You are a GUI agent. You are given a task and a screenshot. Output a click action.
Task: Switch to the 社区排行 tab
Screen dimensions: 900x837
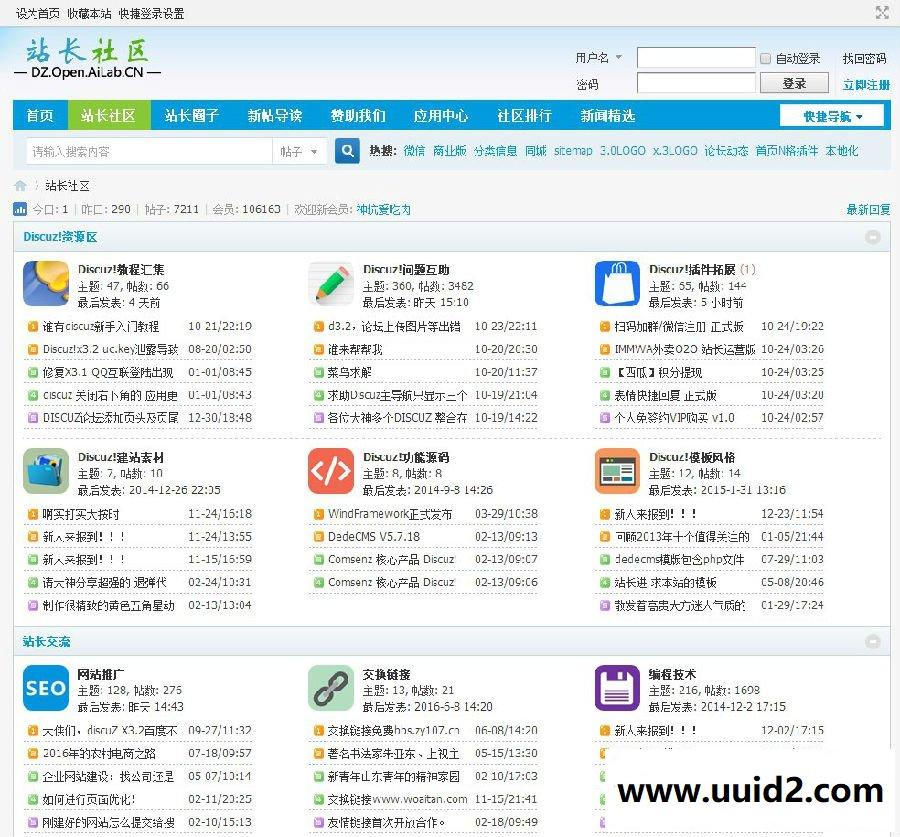[x=524, y=115]
